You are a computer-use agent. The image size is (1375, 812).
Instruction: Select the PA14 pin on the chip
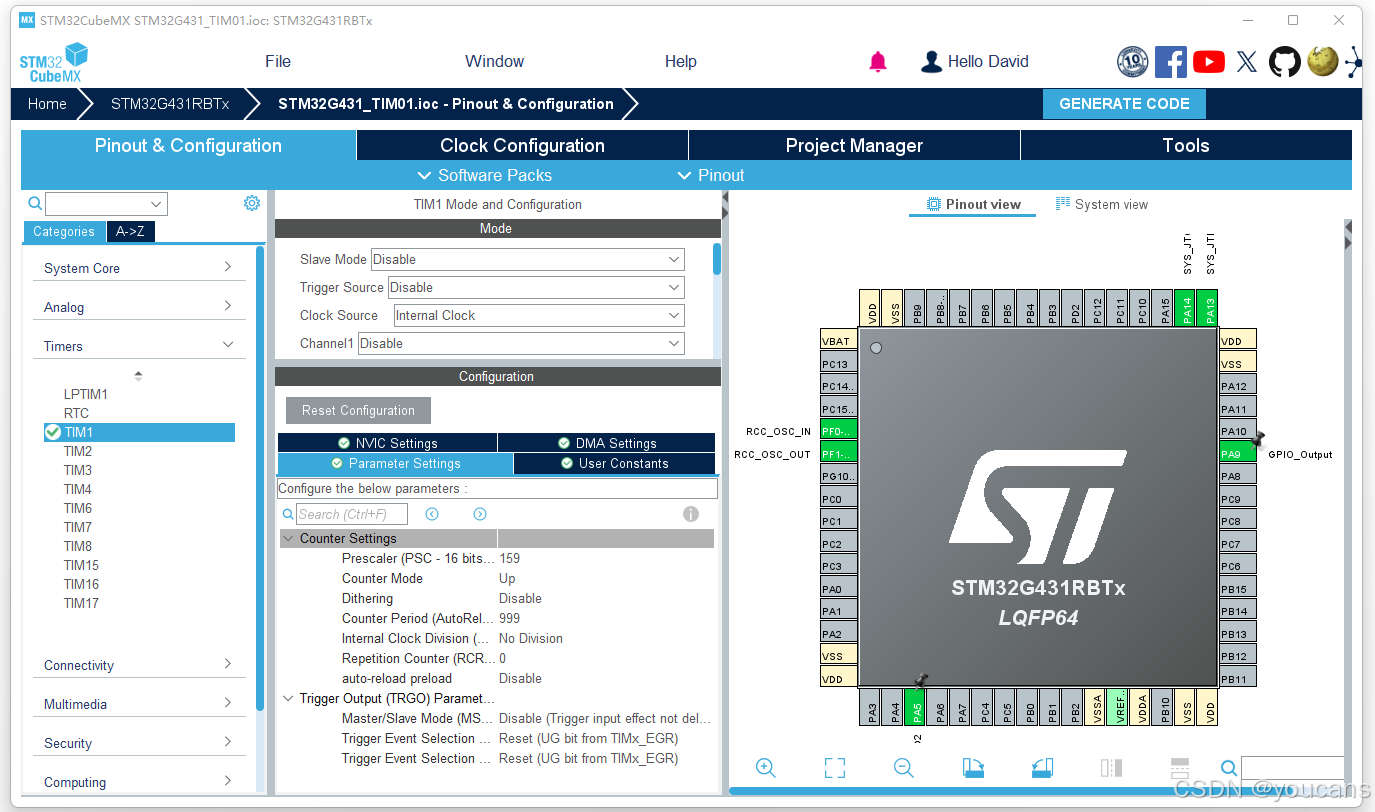tap(1185, 308)
